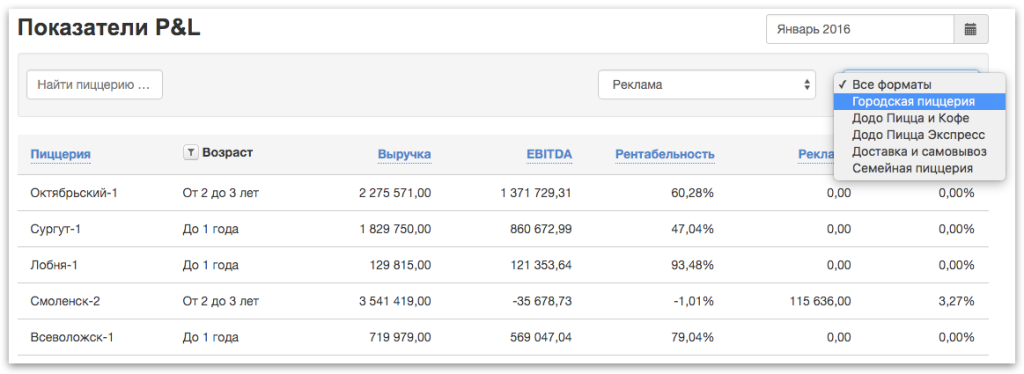Click the Всеволожск-1 pizzeria row

503,337
